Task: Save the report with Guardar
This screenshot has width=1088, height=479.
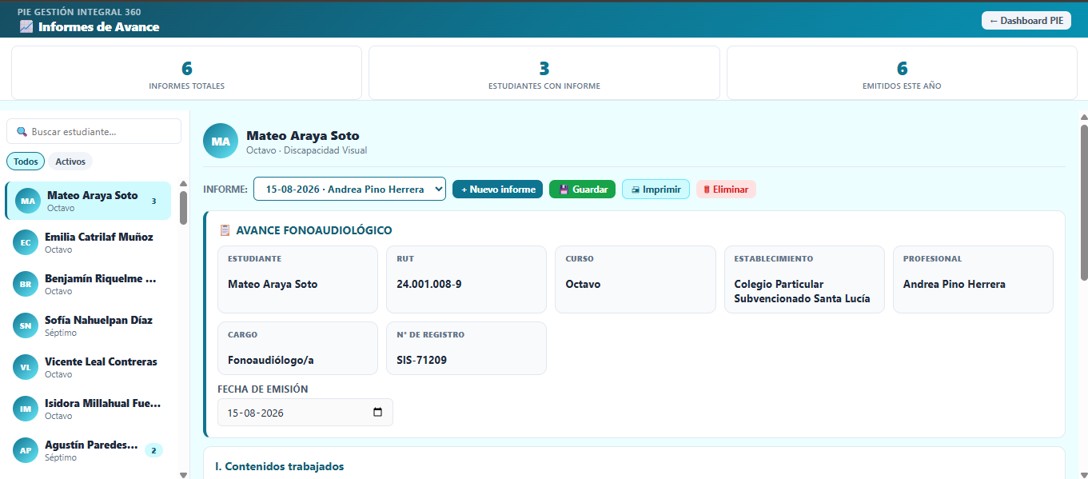Action: (582, 189)
